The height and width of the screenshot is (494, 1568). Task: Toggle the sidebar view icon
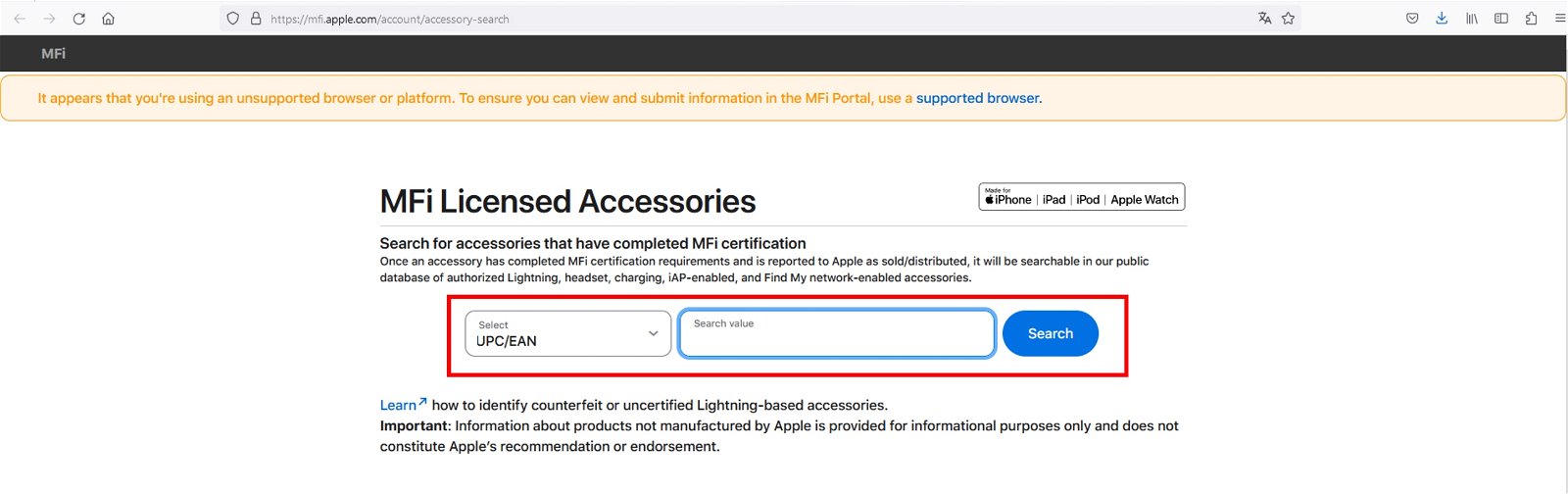click(x=1501, y=19)
